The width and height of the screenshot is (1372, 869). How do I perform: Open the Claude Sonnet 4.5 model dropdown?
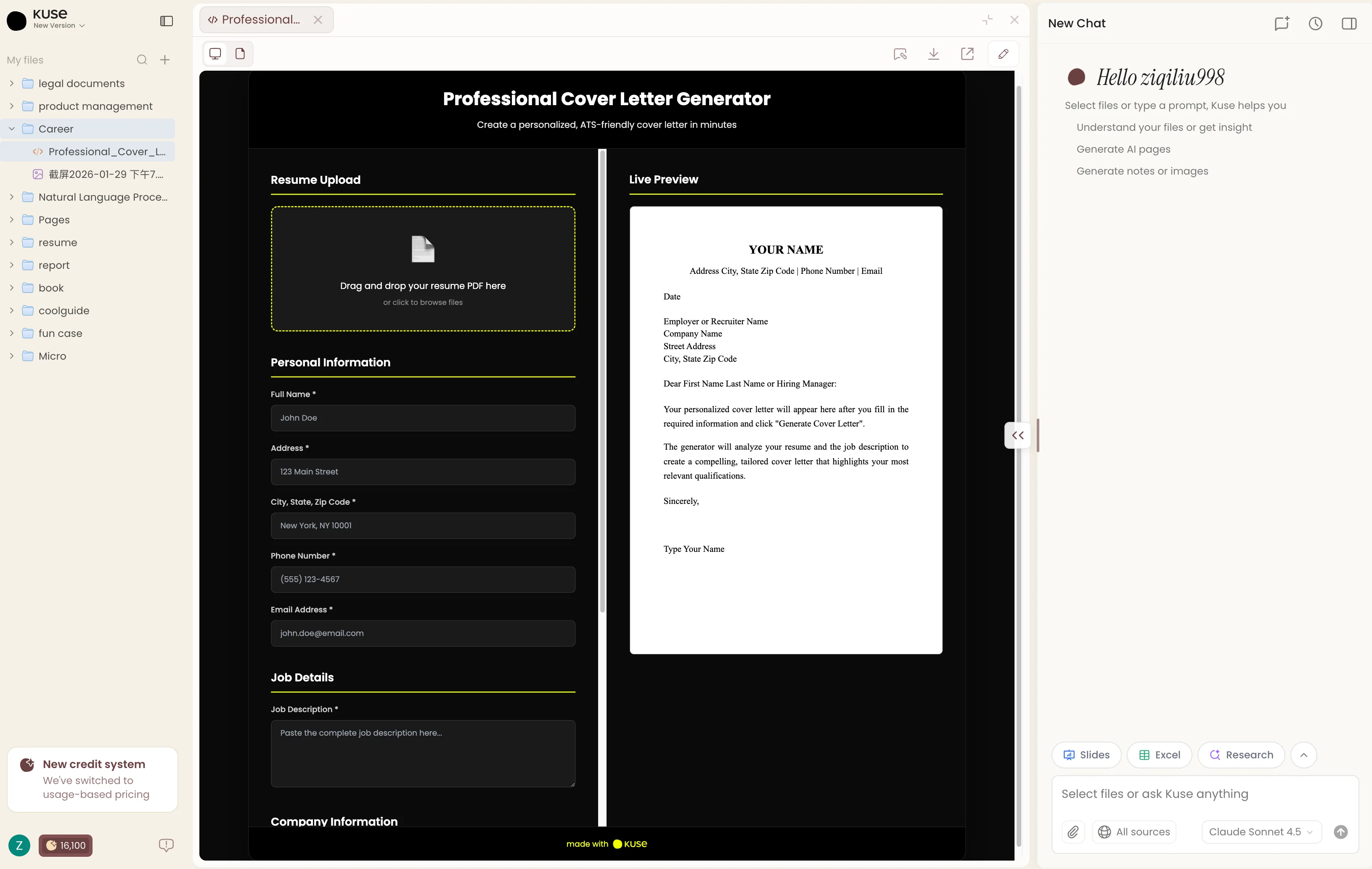[x=1260, y=832]
